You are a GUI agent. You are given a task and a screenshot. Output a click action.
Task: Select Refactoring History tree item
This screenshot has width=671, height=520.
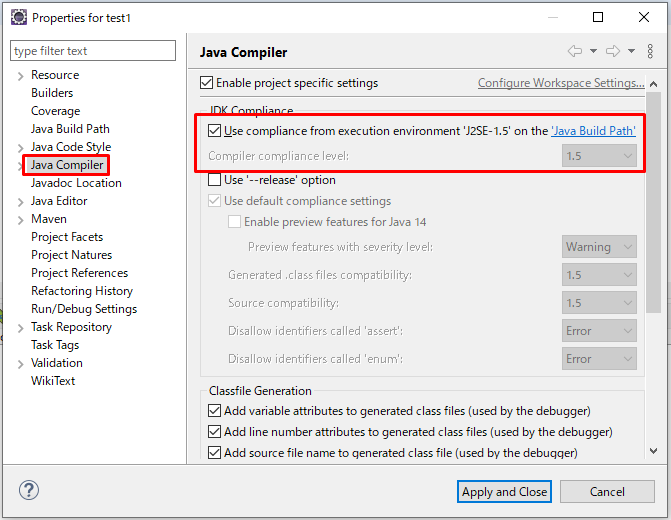(x=82, y=291)
